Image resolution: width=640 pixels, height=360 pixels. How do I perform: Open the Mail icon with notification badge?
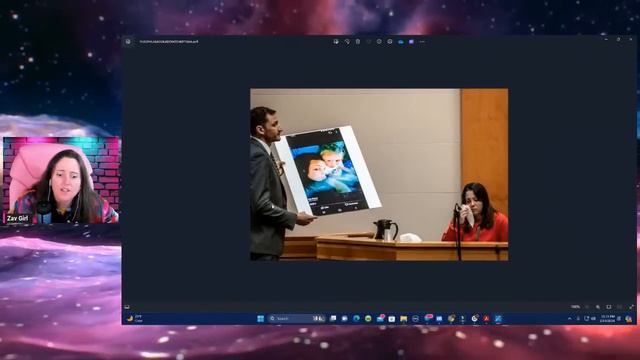[380, 318]
